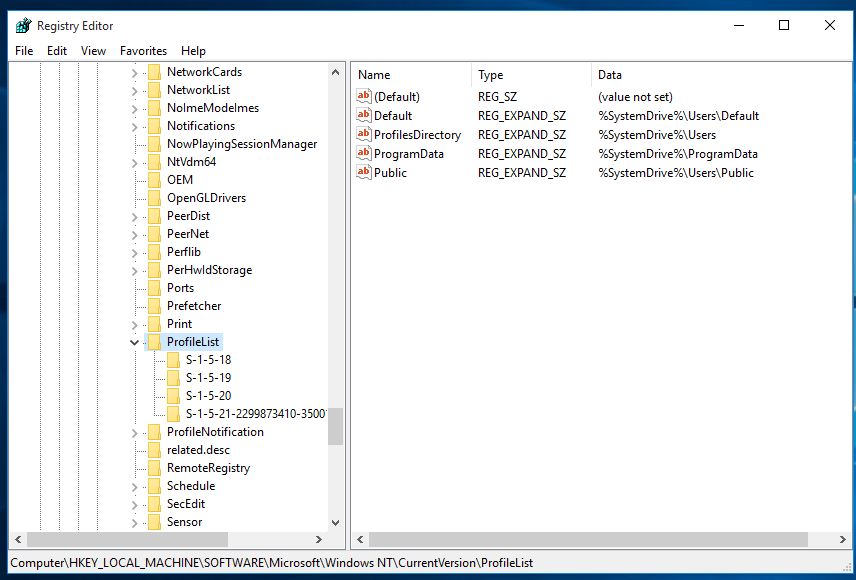Click the NowPlayingSessionManager folder icon
The image size is (856, 580).
pos(154,144)
